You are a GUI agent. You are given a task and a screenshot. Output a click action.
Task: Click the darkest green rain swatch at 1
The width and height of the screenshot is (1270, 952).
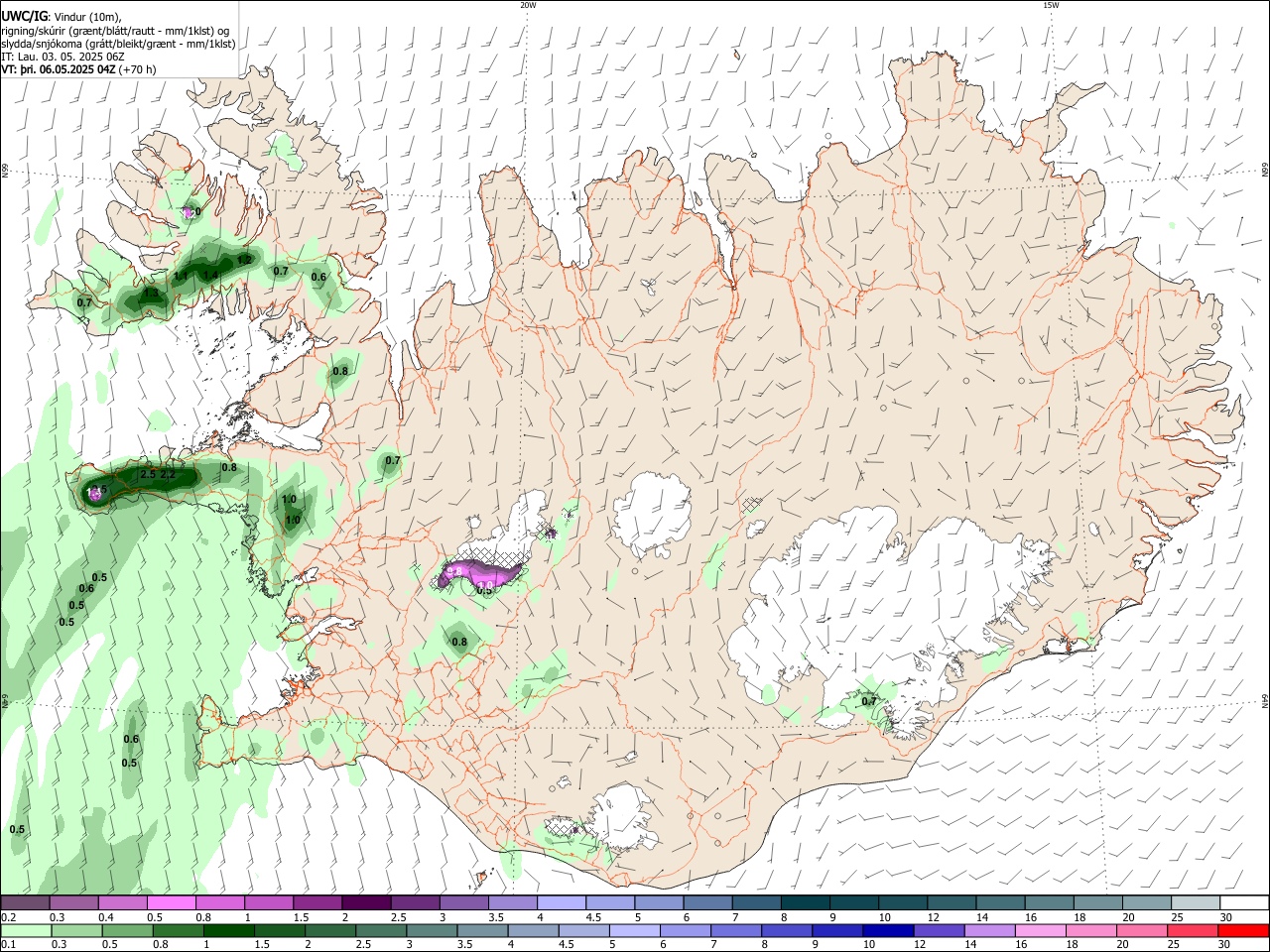point(229,930)
